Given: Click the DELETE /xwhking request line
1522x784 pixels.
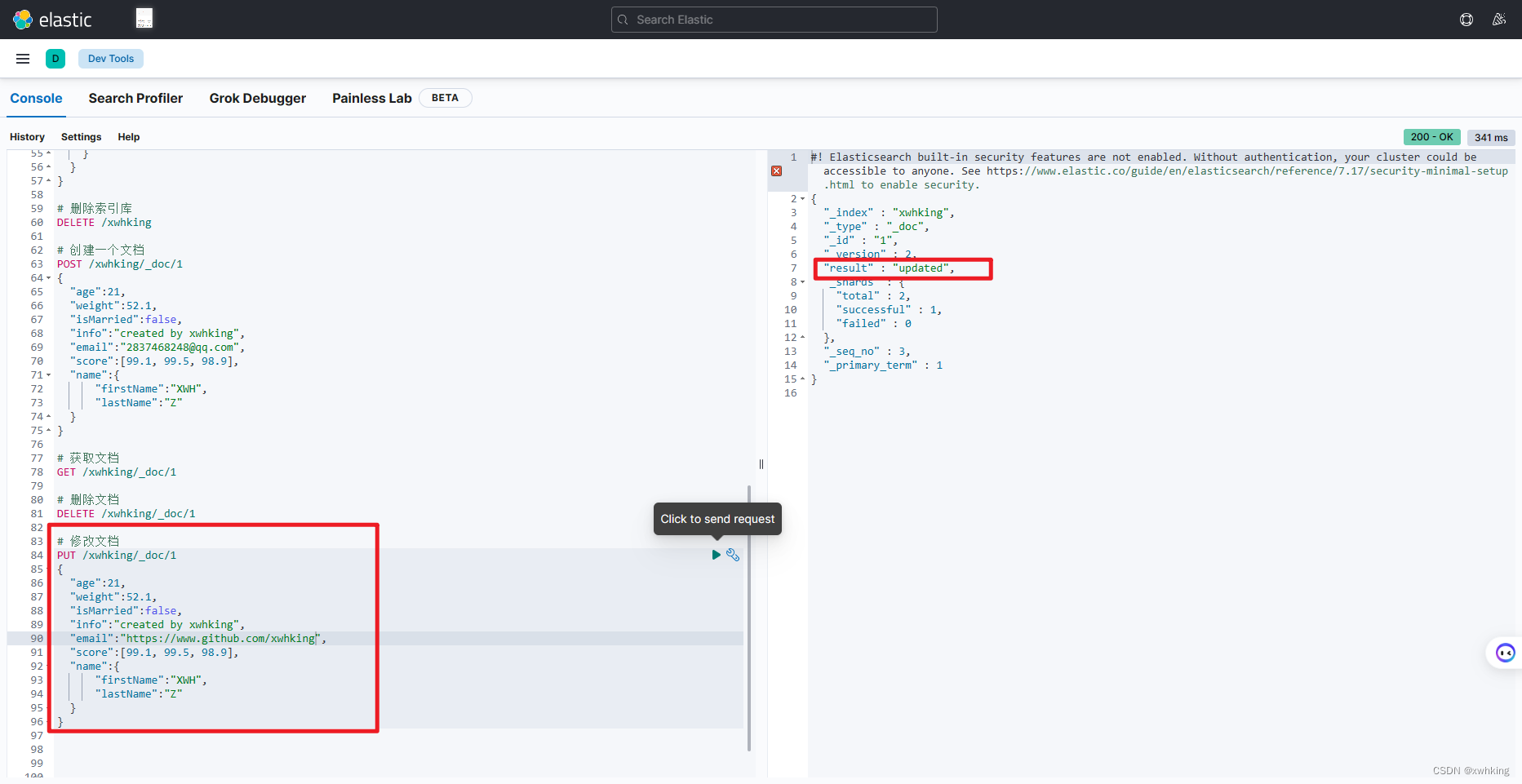Looking at the screenshot, I should click(104, 223).
